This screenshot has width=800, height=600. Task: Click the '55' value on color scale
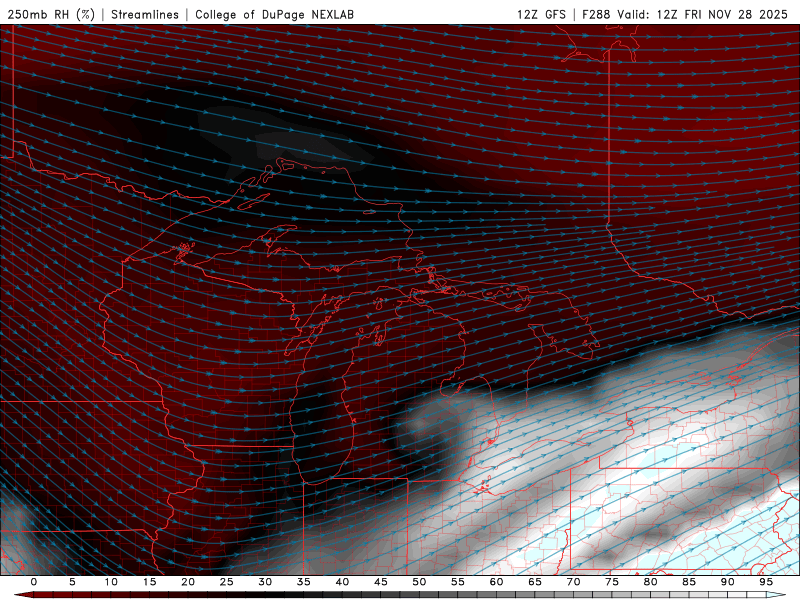(458, 582)
